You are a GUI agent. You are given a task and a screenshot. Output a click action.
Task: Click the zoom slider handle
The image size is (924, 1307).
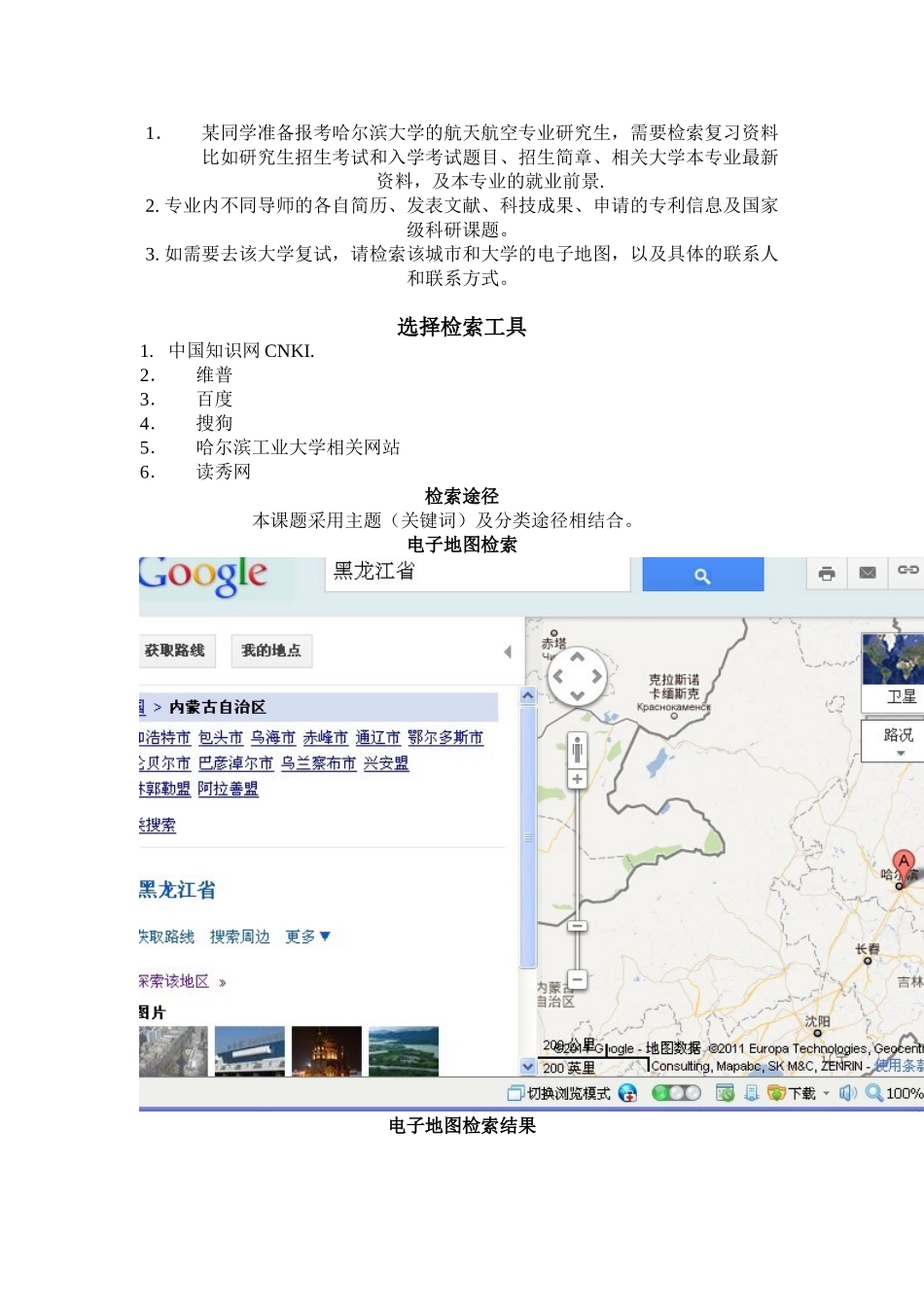pyautogui.click(x=577, y=926)
